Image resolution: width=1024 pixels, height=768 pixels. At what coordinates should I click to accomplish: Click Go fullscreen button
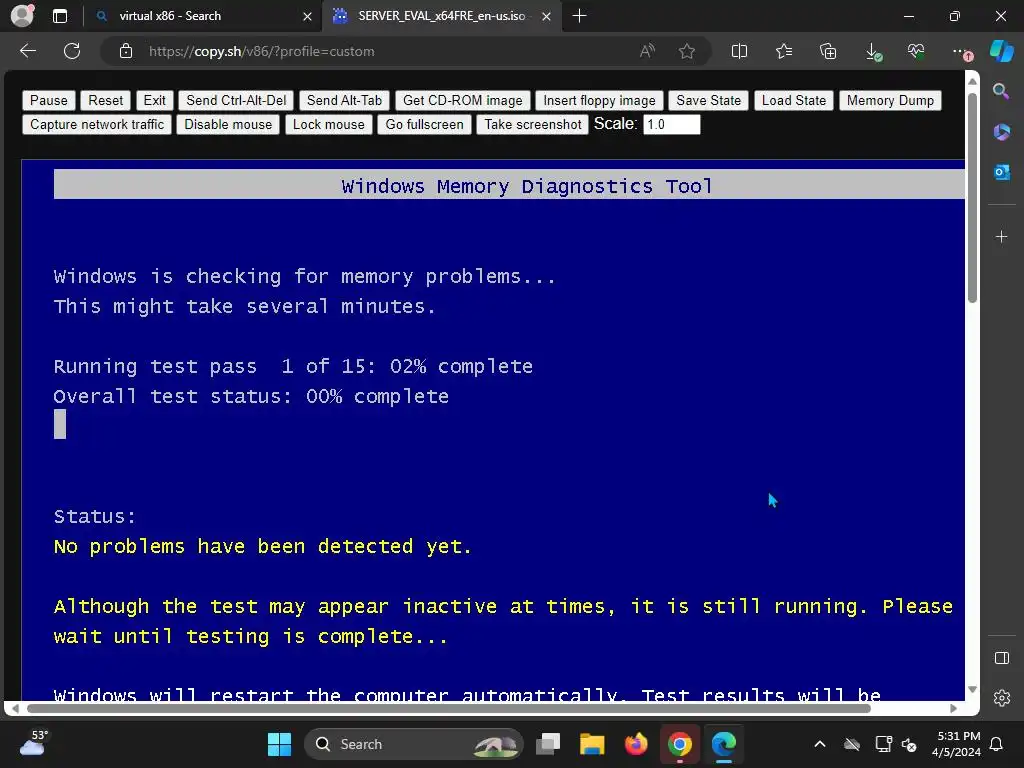coord(424,125)
